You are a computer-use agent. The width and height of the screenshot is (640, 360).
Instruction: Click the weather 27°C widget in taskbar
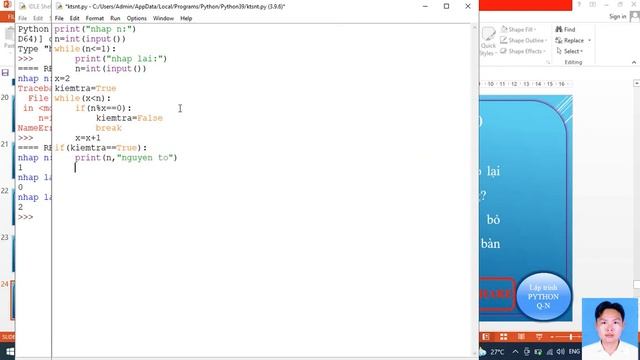pos(492,351)
